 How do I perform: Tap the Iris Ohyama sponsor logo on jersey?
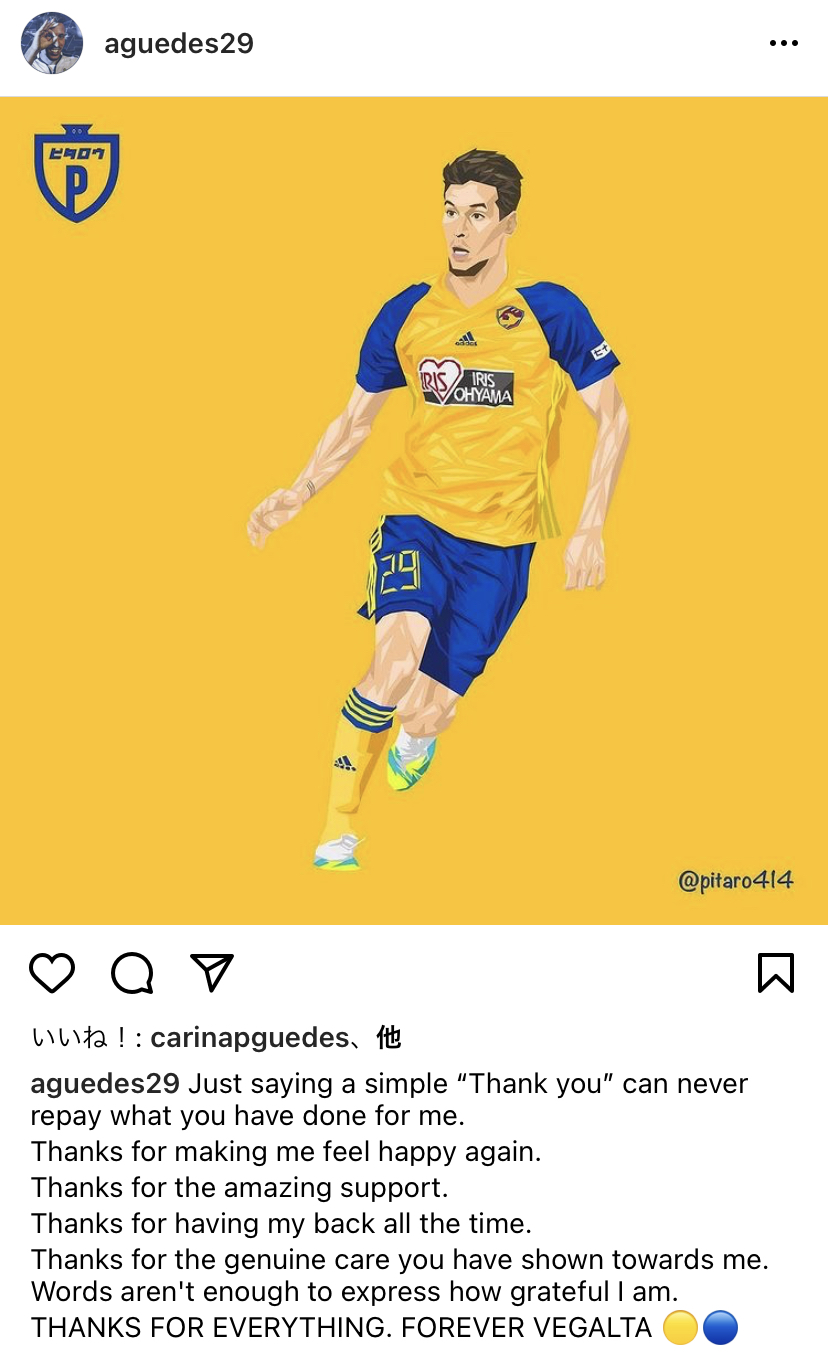tap(466, 382)
